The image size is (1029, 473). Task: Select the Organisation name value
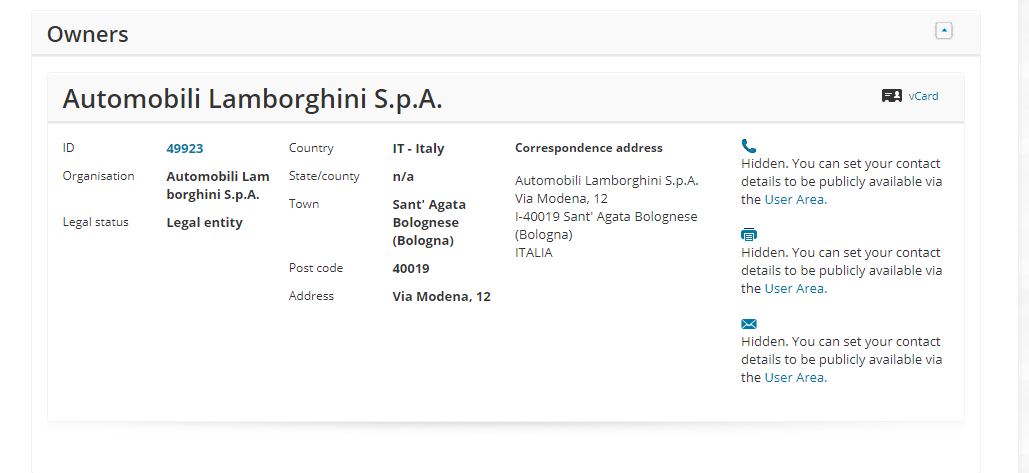(x=218, y=186)
